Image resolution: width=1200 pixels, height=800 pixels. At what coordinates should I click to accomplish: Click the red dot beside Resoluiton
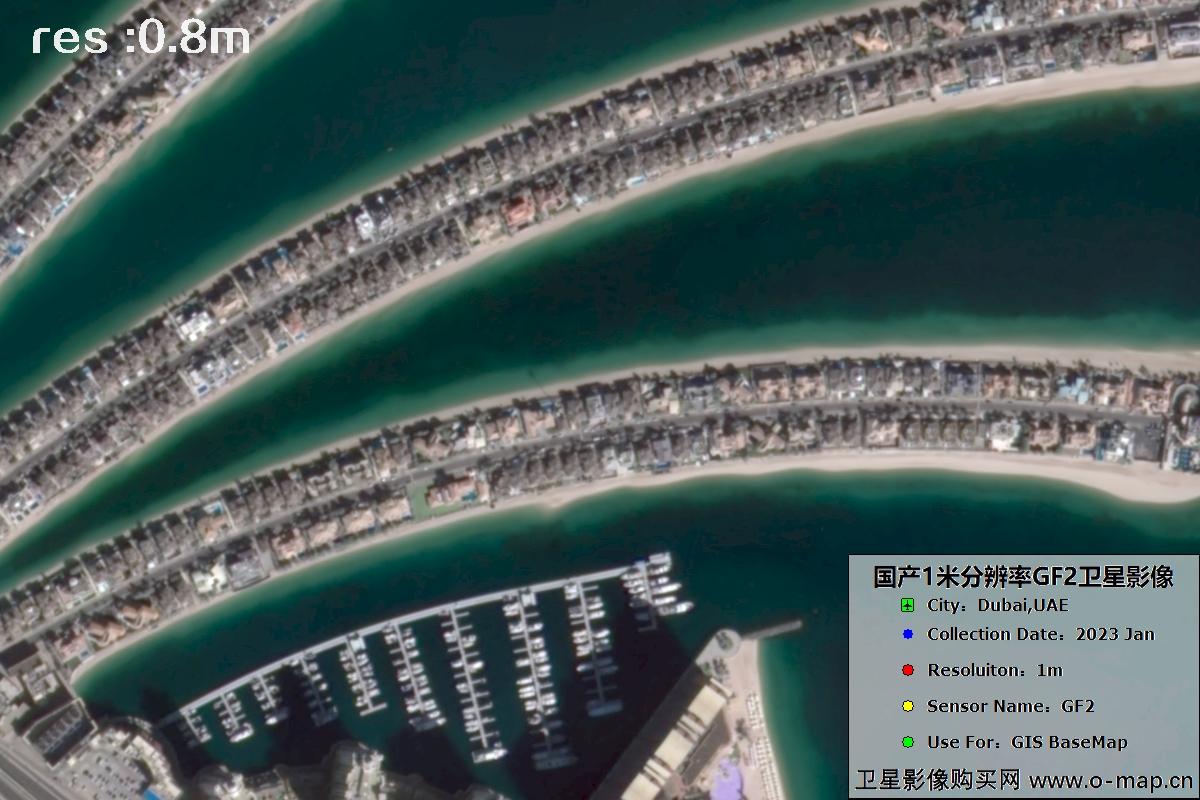(907, 670)
